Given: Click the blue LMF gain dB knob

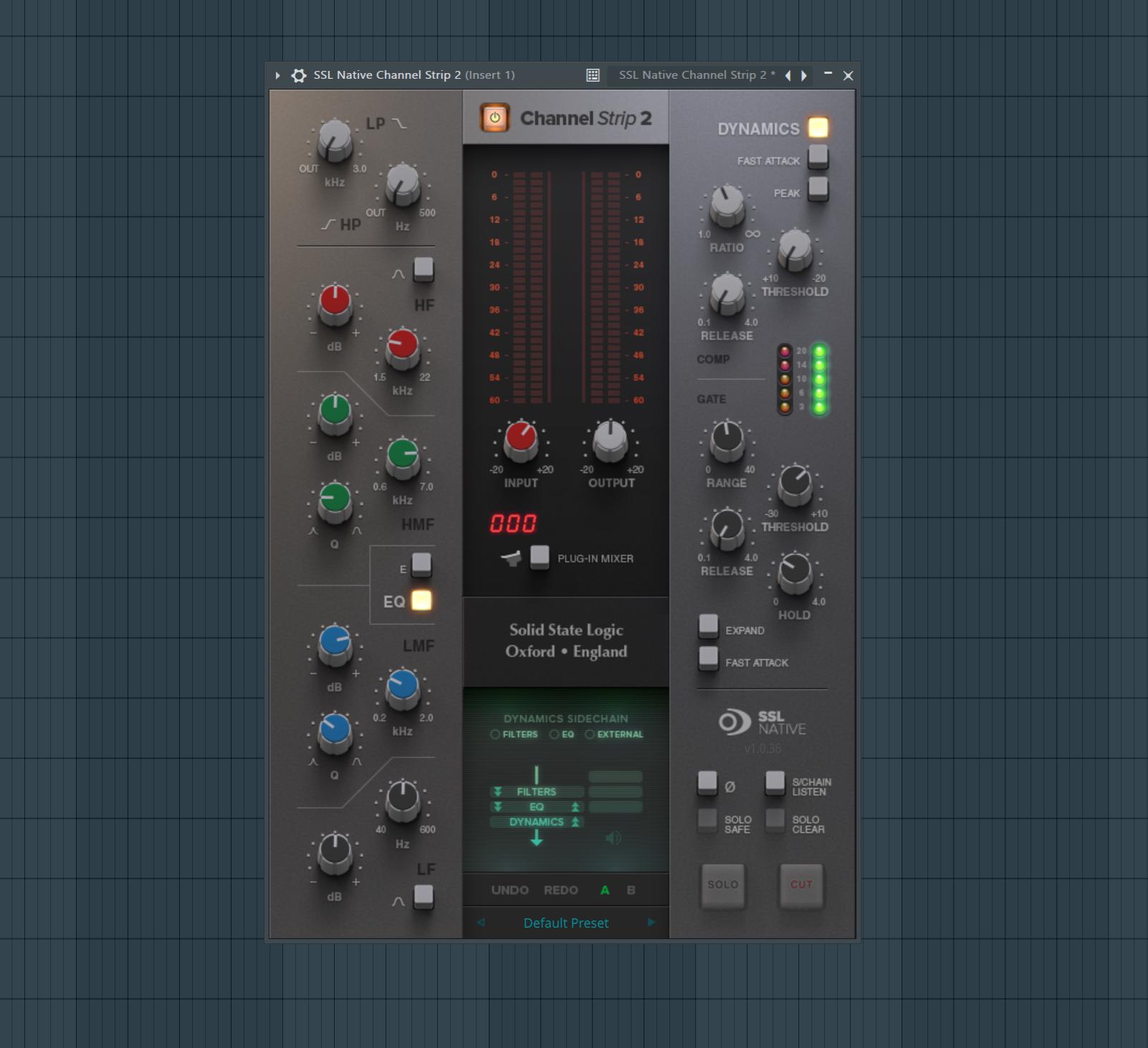Looking at the screenshot, I should [x=335, y=645].
